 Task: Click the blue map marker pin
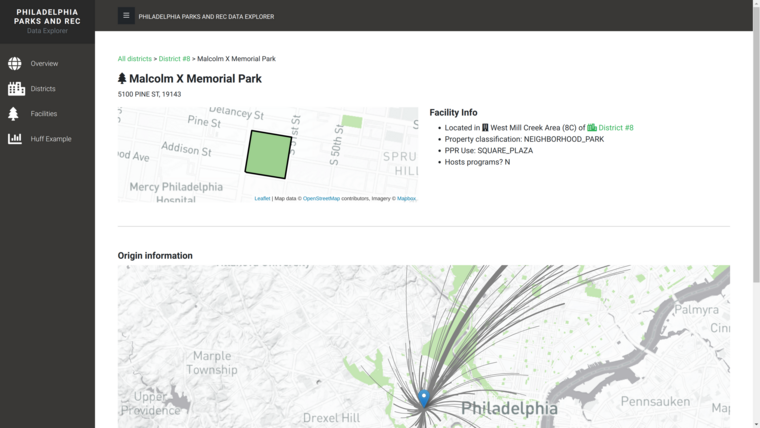click(423, 397)
